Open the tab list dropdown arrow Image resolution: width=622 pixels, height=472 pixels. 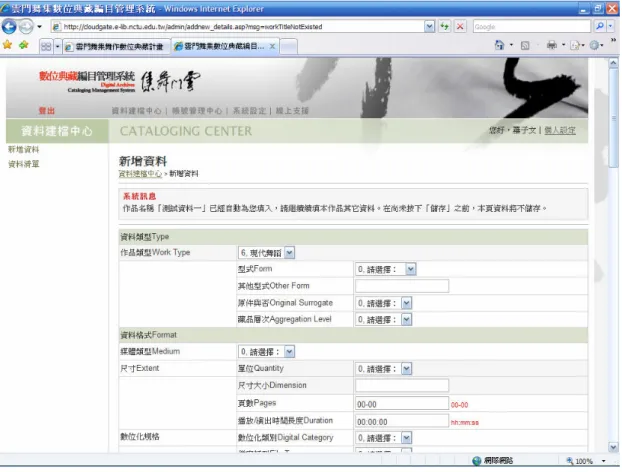pos(58,47)
